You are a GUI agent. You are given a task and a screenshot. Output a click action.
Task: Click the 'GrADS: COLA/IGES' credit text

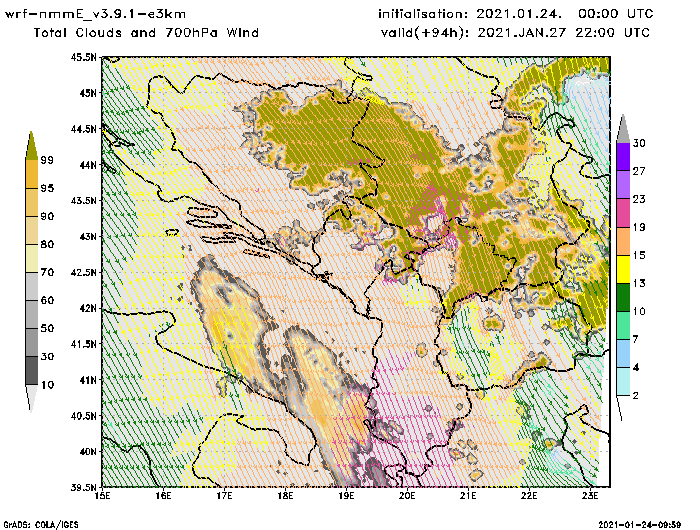coord(41,525)
